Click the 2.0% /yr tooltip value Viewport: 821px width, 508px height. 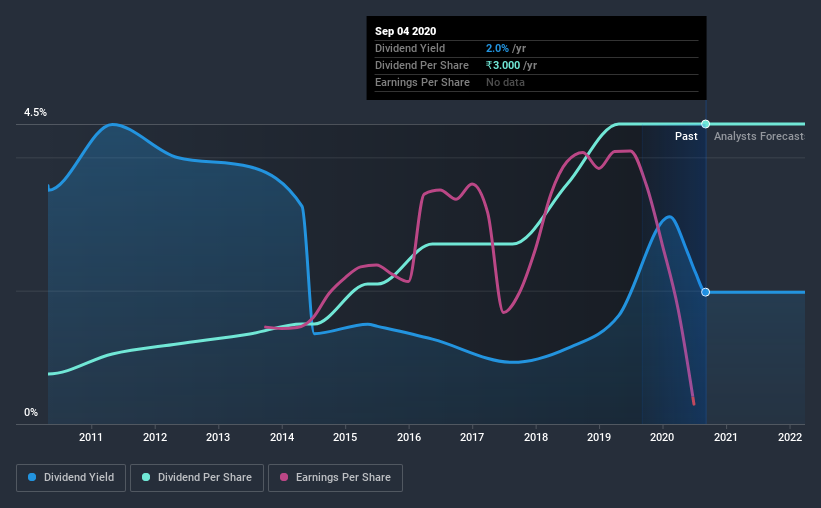(x=506, y=48)
